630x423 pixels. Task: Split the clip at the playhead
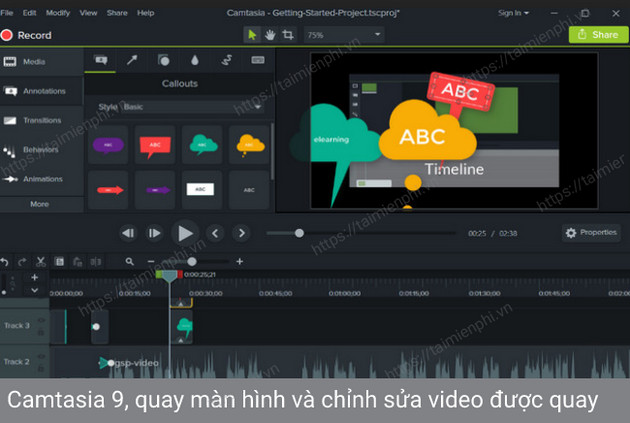[x=96, y=262]
